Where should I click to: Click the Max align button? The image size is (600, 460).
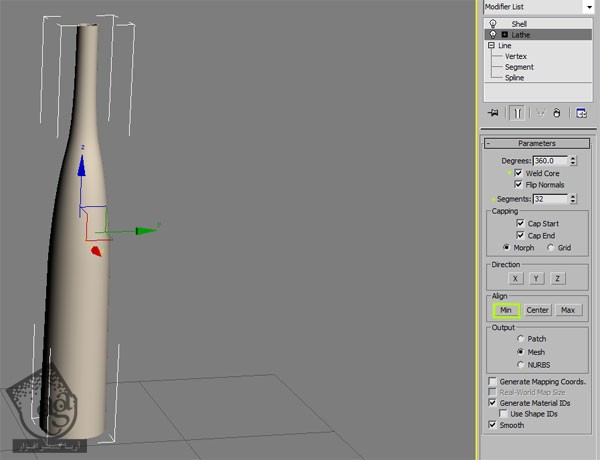coord(569,310)
